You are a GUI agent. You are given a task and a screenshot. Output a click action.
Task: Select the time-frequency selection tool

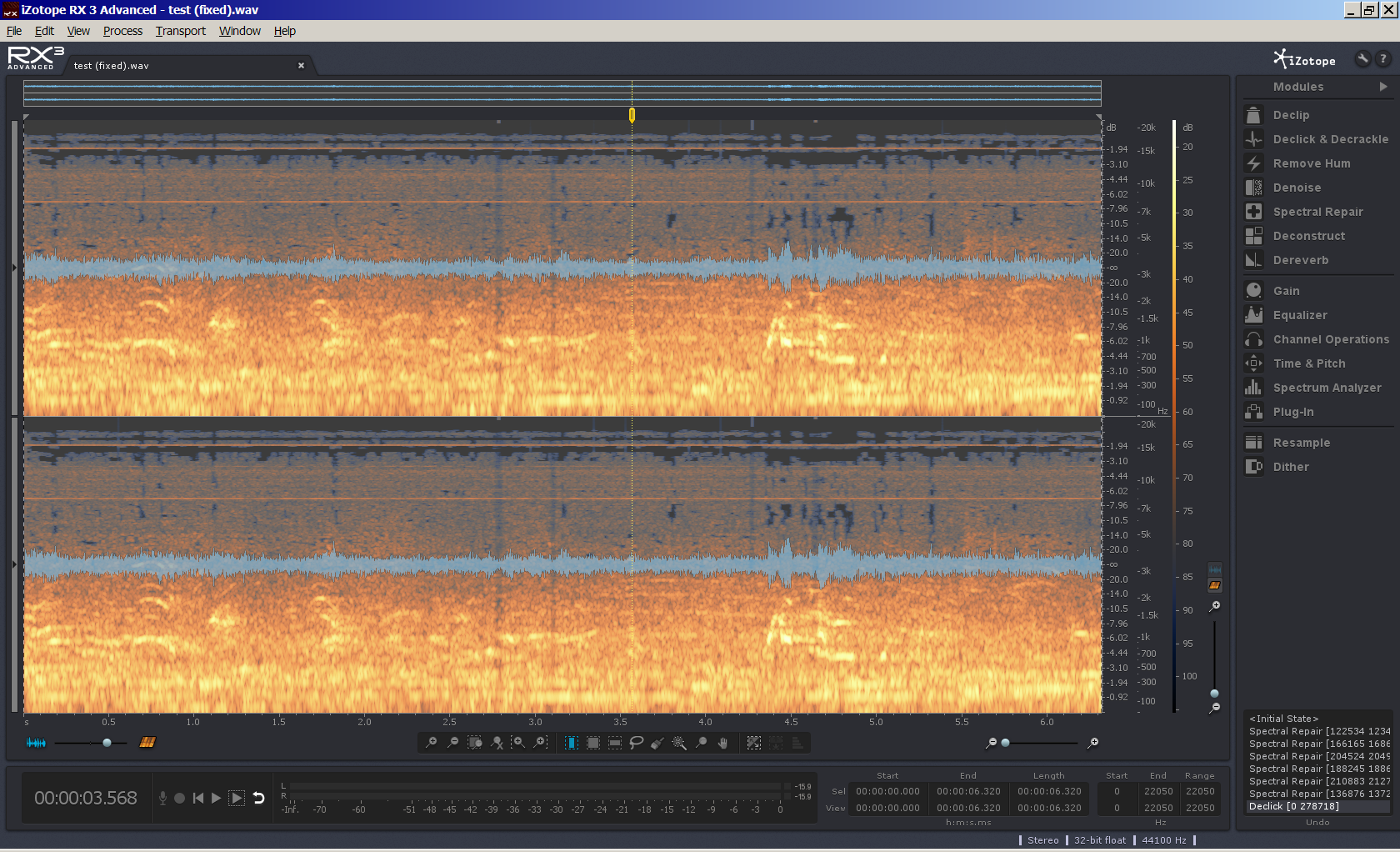(x=593, y=743)
